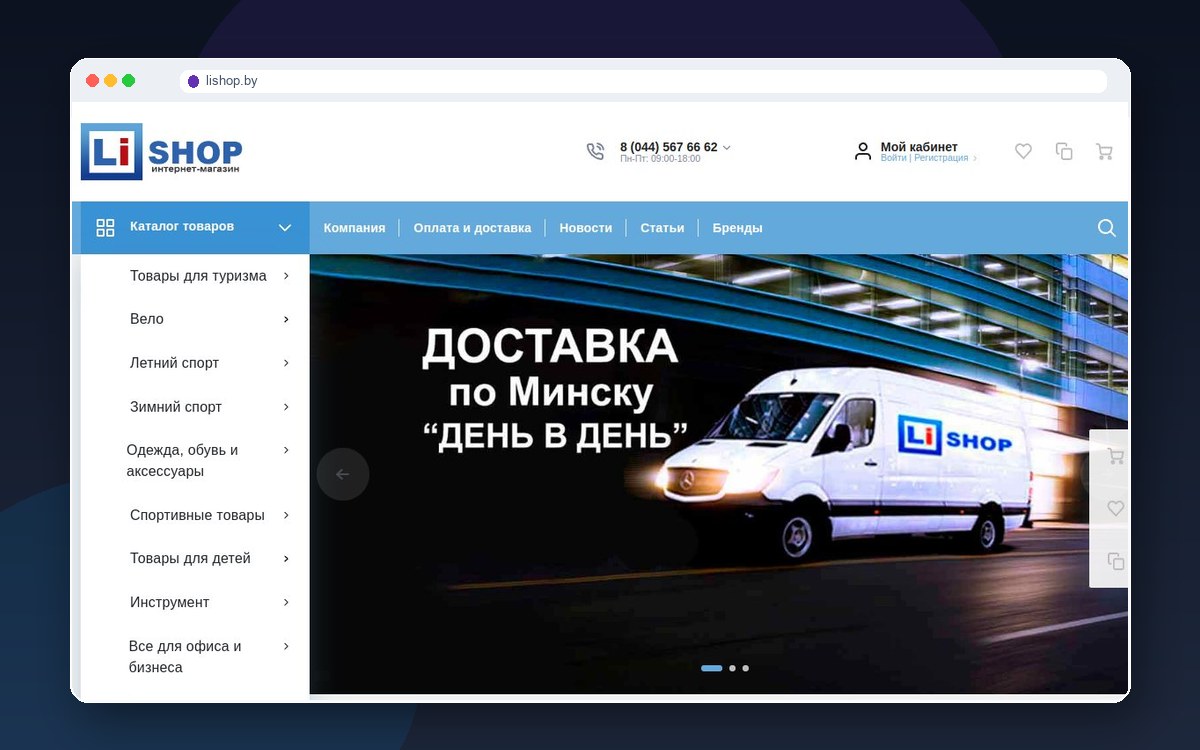Viewport: 1200px width, 750px height.
Task: Expand Одежда, обувь и аксессуары arrow
Action: coord(286,450)
